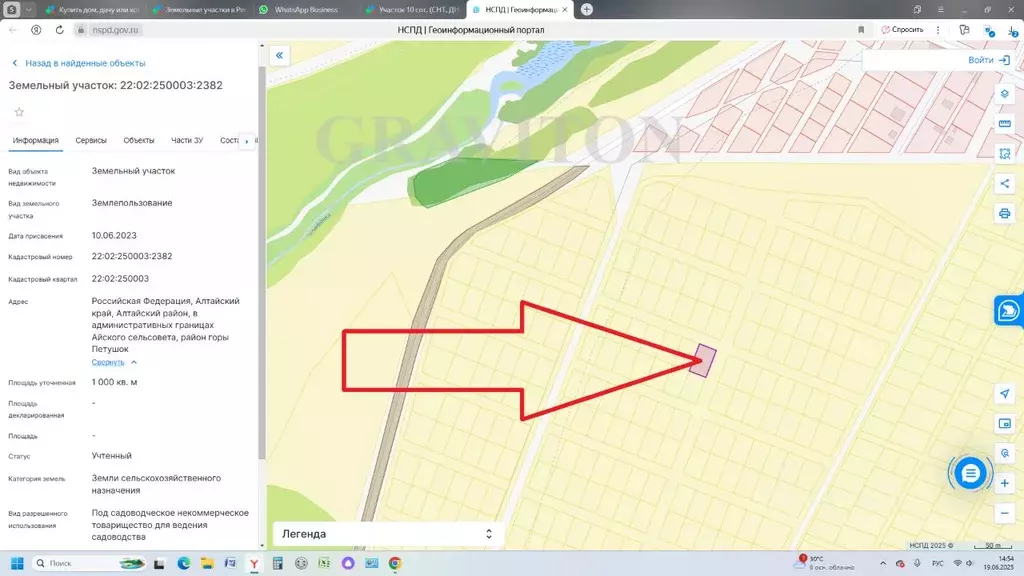Launch Microsoft Edge from the taskbar
This screenshot has height=576, width=1024.
point(184,563)
